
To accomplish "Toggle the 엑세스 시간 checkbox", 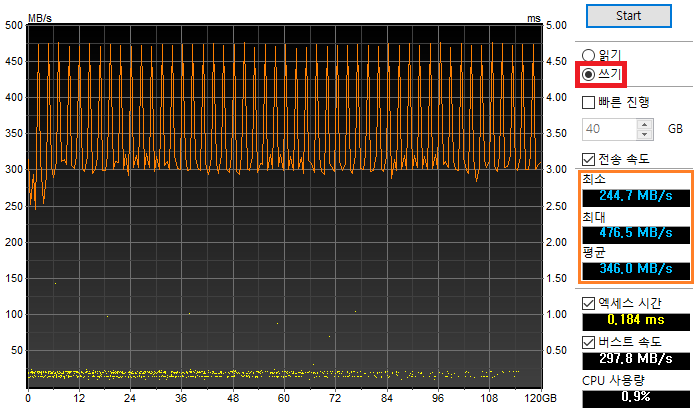I will (x=588, y=304).
